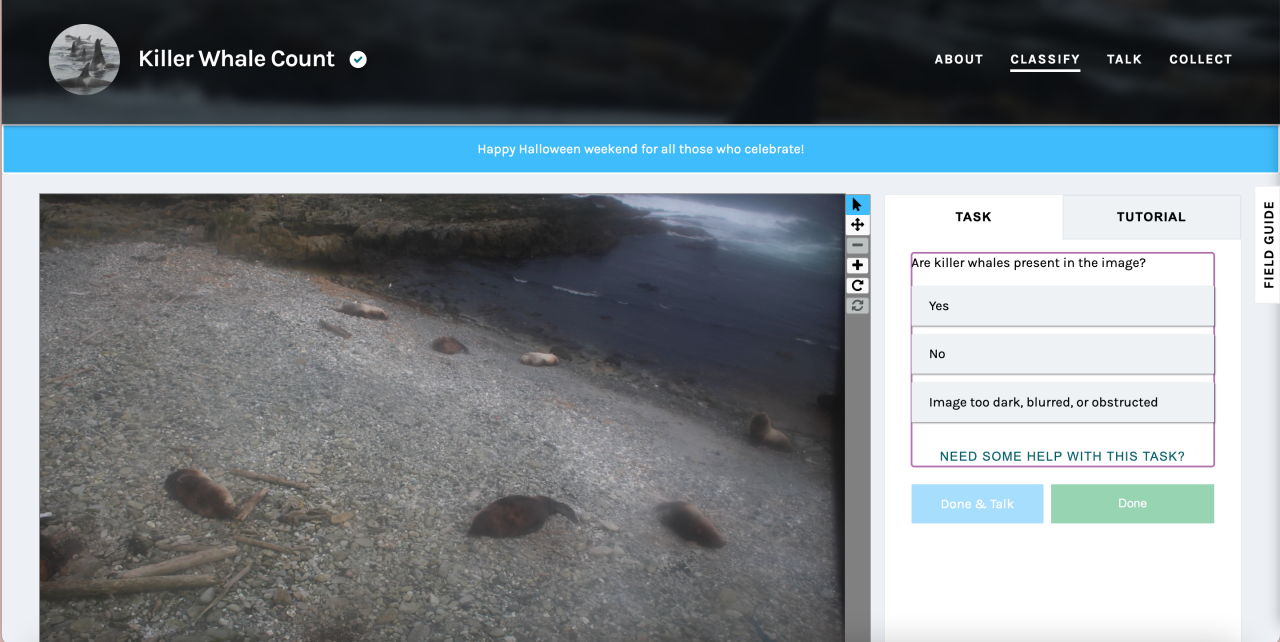The height and width of the screenshot is (642, 1280).
Task: Click the task question text
Action: pyautogui.click(x=1028, y=263)
